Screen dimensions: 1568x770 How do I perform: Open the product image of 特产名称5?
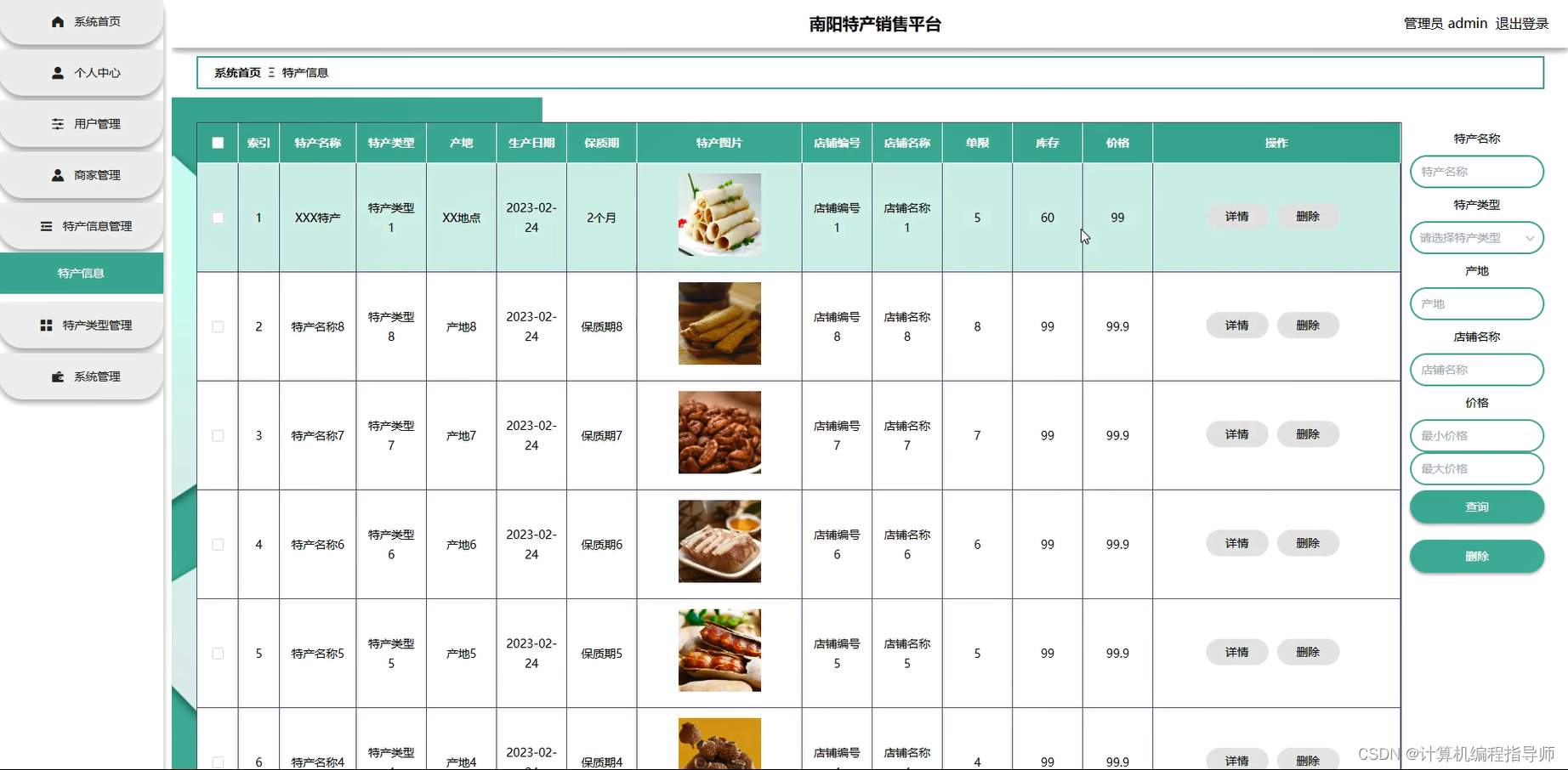tap(719, 650)
